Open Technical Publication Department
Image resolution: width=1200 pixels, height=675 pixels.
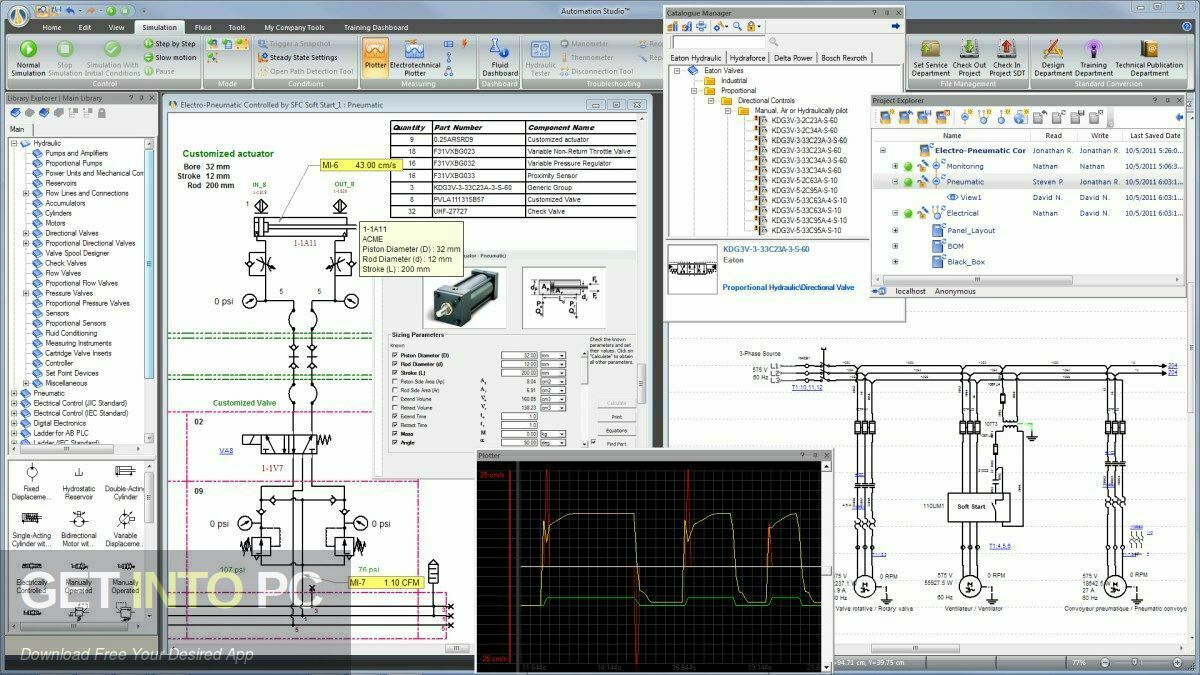tap(1149, 58)
